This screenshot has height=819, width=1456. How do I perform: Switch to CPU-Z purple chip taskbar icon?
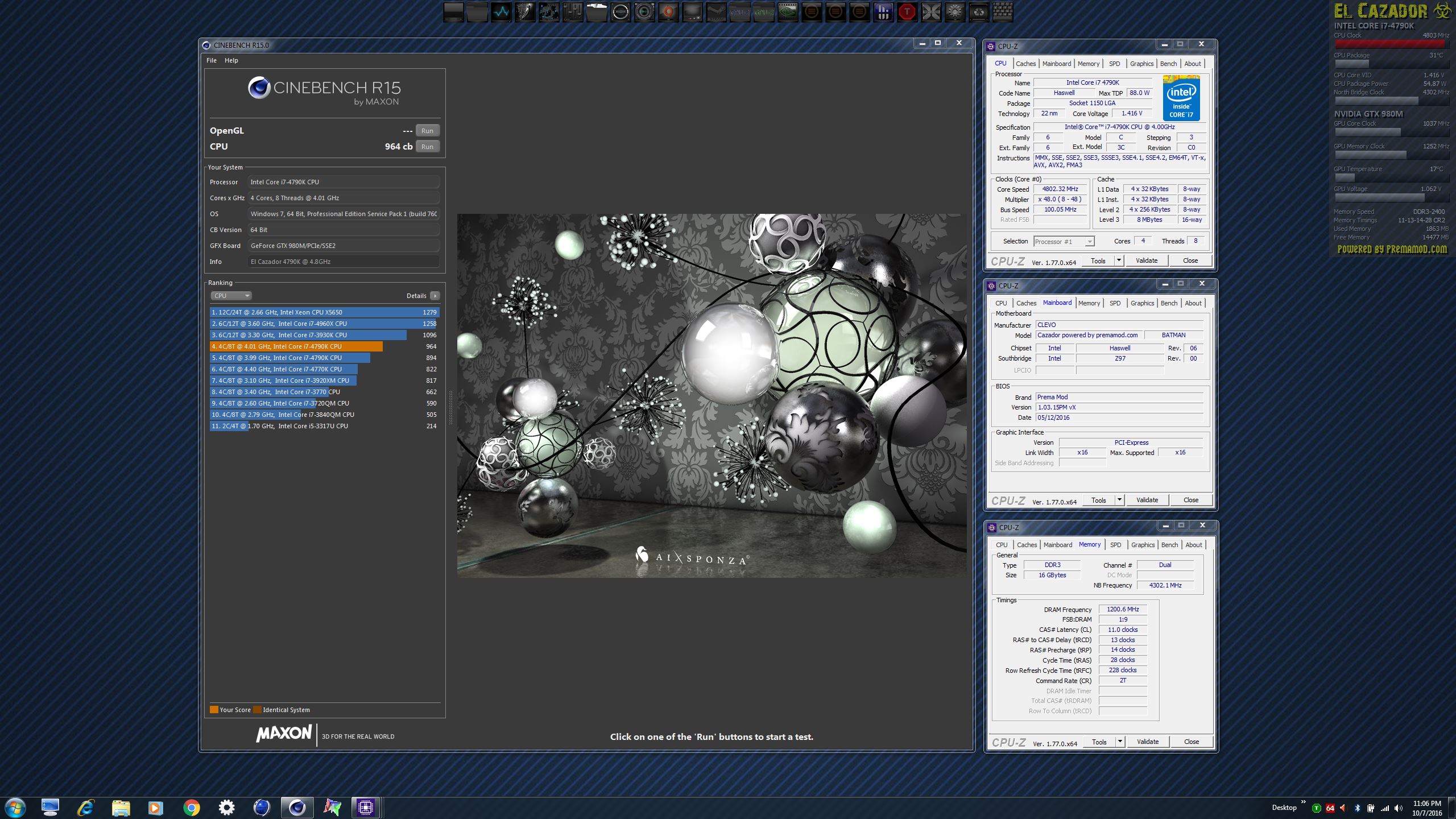pyautogui.click(x=365, y=808)
